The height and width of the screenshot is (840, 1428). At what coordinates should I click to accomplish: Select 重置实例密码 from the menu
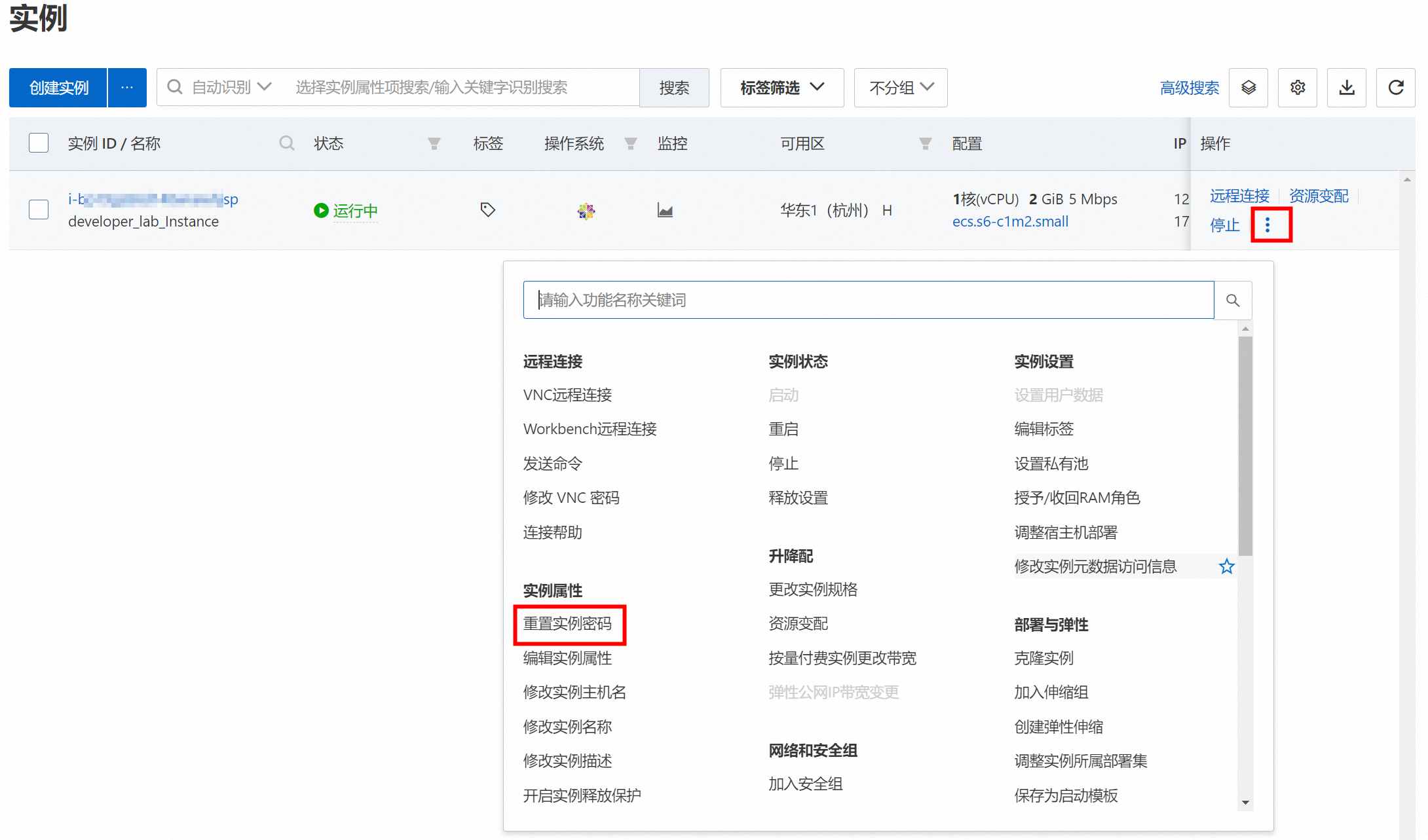[567, 623]
